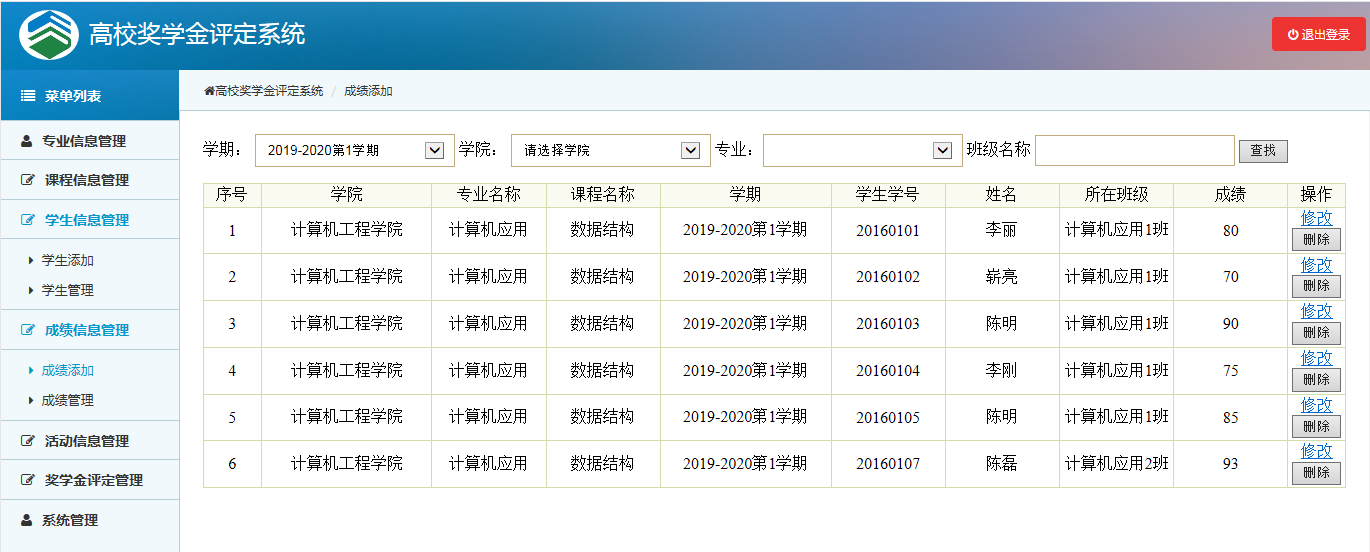Click the 成绩添加 breadcrumb text
The width and height of the screenshot is (1370, 552).
point(368,91)
